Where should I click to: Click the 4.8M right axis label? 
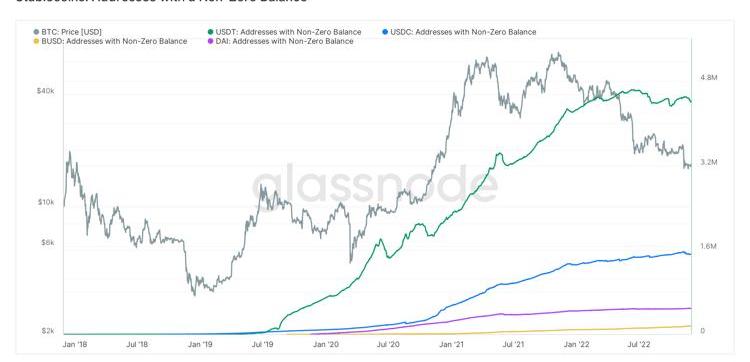709,77
